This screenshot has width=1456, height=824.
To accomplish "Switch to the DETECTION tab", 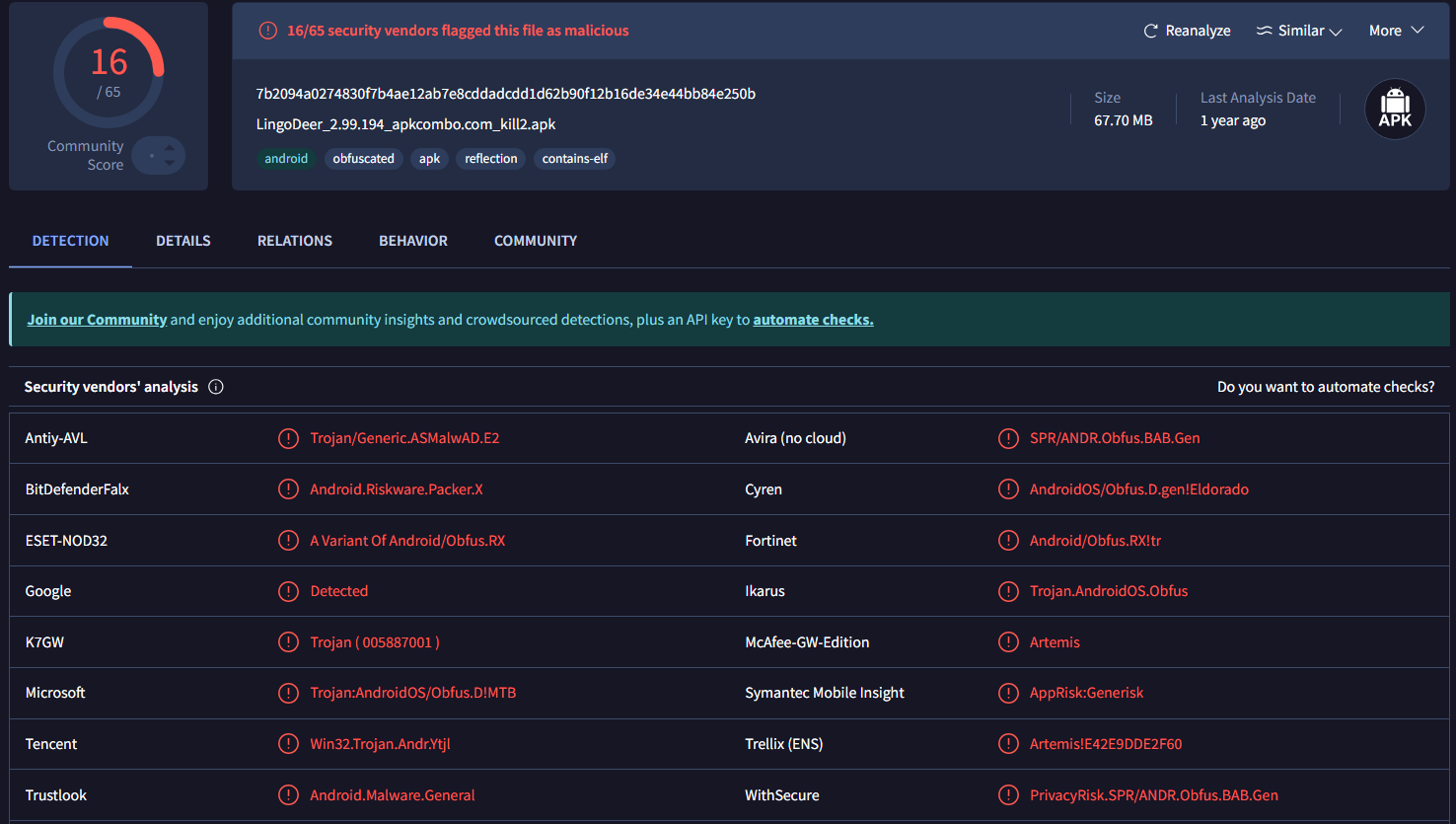I will [x=71, y=241].
